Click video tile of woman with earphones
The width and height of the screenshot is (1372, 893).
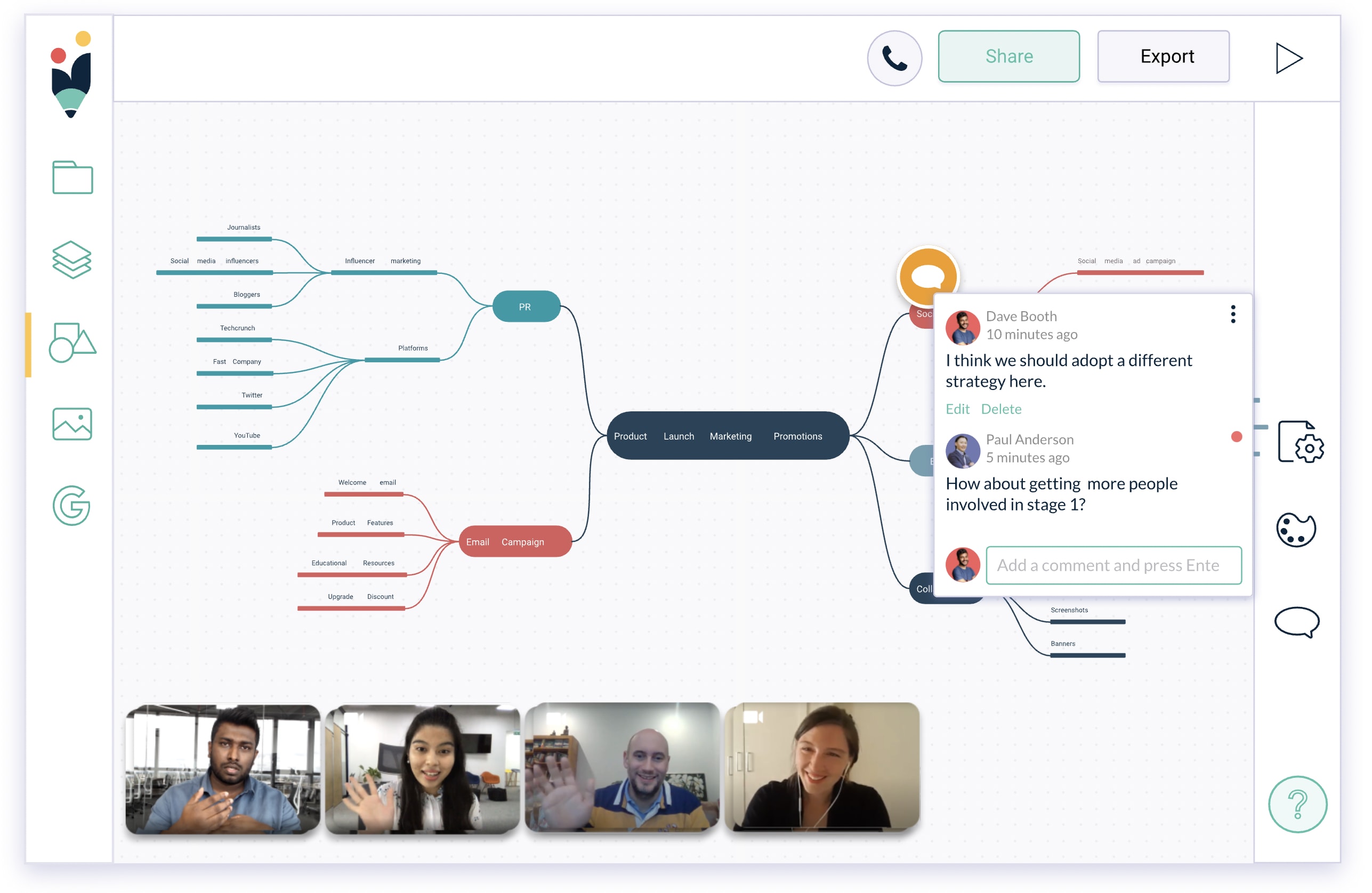click(x=822, y=767)
